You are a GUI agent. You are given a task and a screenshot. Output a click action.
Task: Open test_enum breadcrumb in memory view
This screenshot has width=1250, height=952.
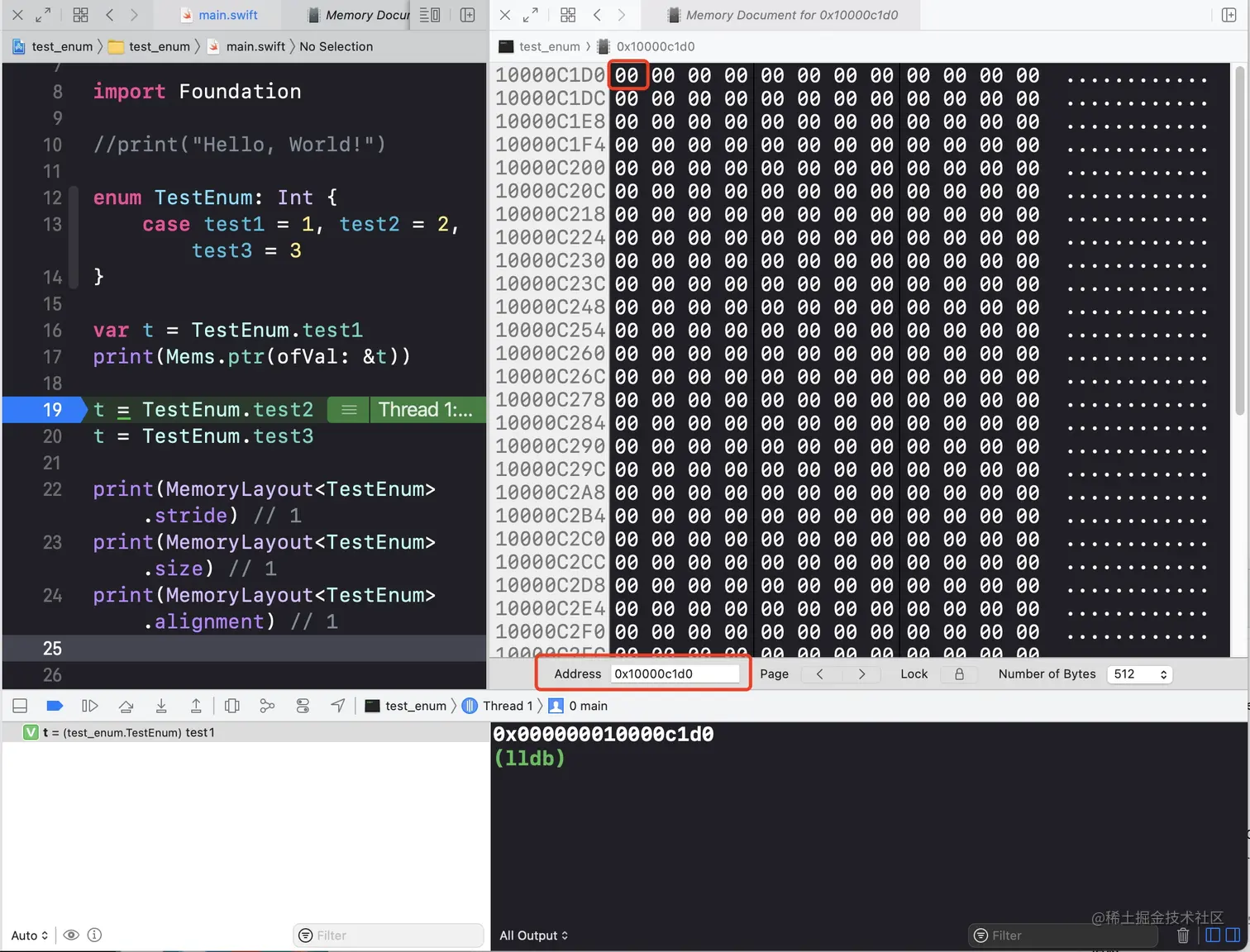tap(540, 46)
